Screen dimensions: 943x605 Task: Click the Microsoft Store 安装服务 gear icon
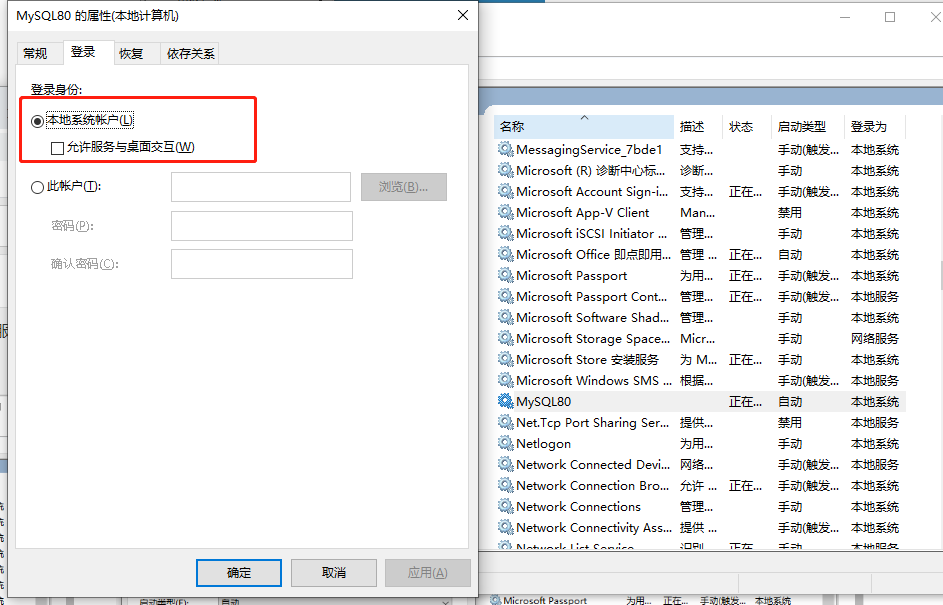tap(503, 359)
